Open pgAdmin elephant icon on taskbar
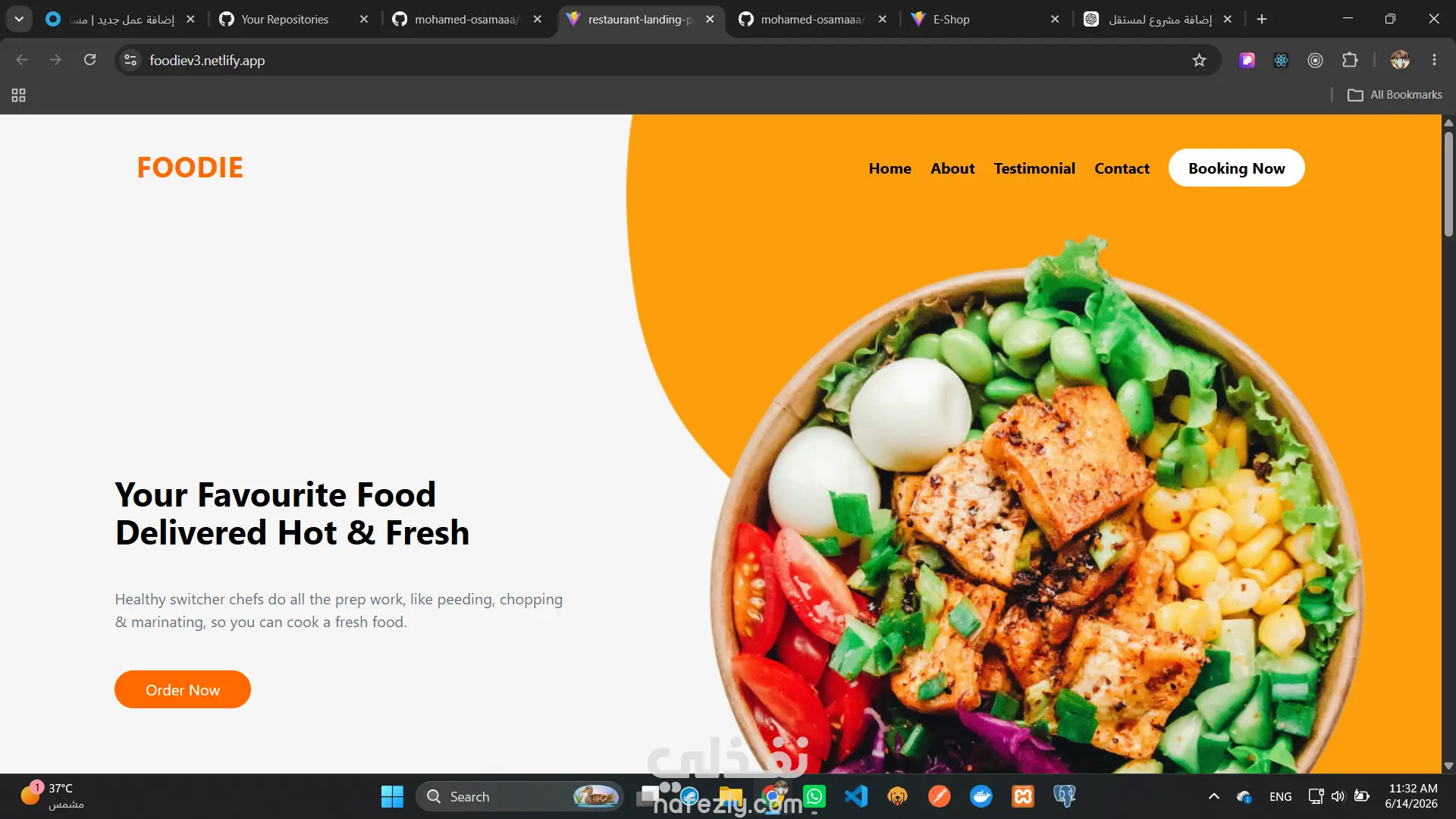1456x819 pixels. 1065,796
